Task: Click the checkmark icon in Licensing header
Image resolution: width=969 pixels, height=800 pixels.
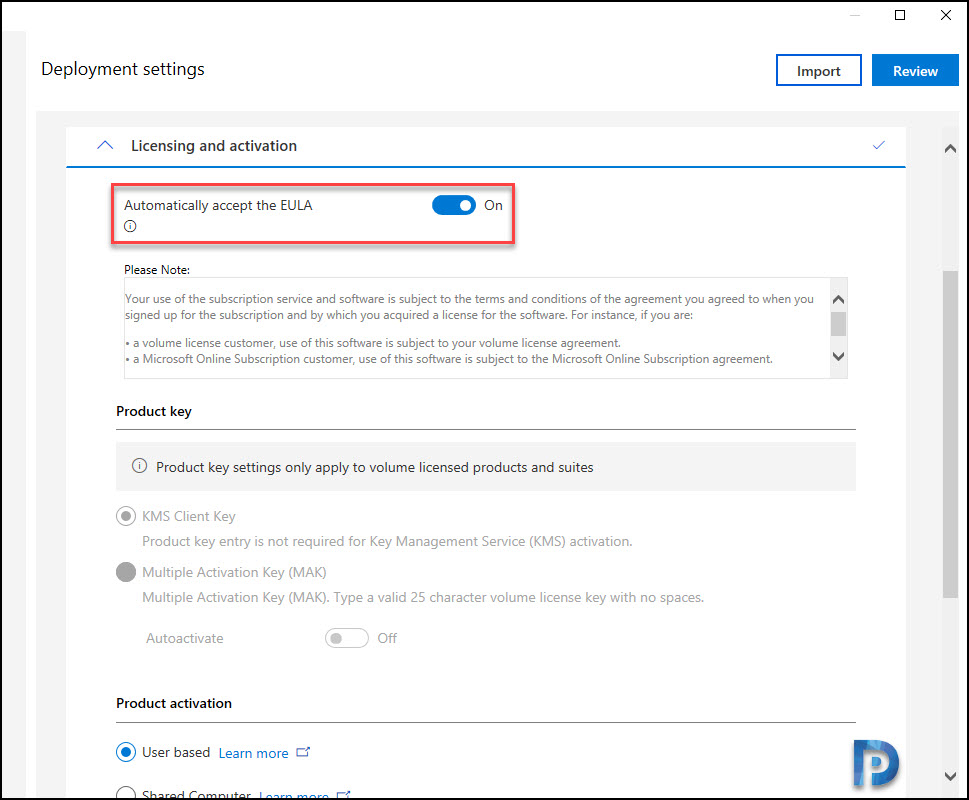Action: 878,145
